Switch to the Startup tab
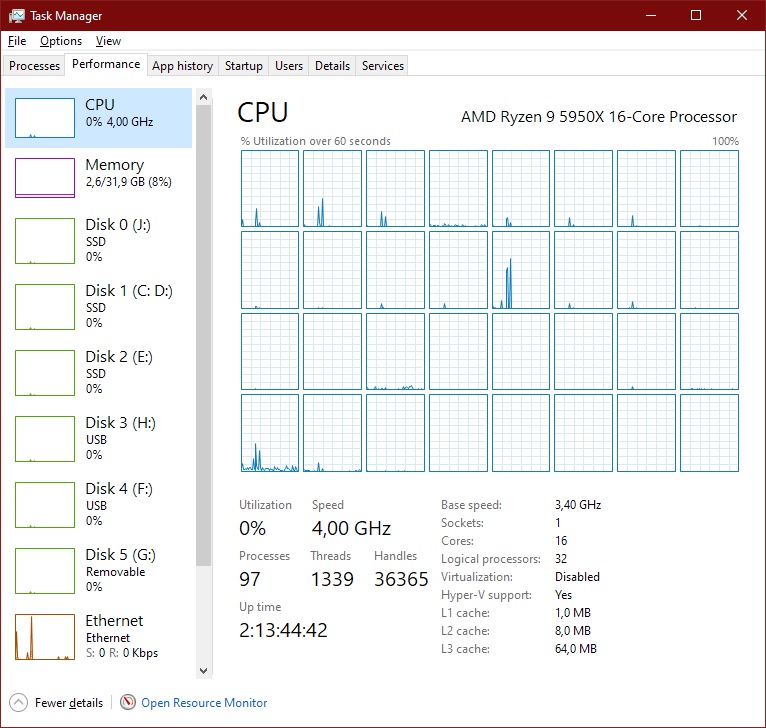This screenshot has width=766, height=728. [243, 66]
